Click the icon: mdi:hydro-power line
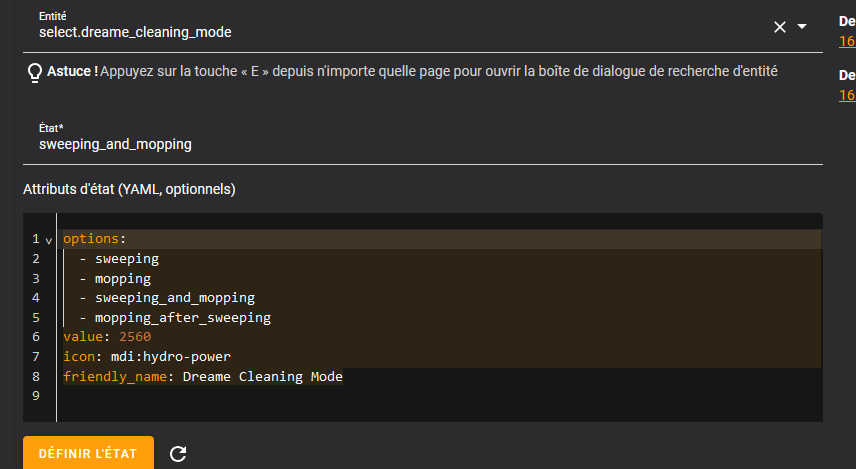856x469 pixels. (x=147, y=357)
